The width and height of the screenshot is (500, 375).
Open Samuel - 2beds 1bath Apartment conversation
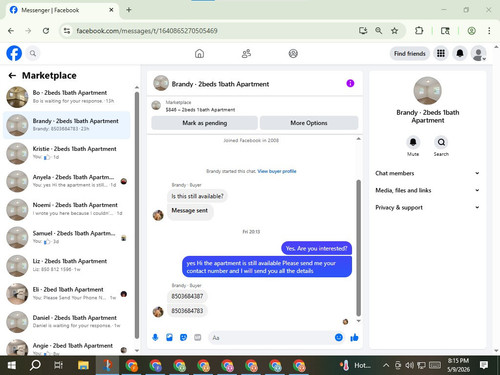click(67, 237)
